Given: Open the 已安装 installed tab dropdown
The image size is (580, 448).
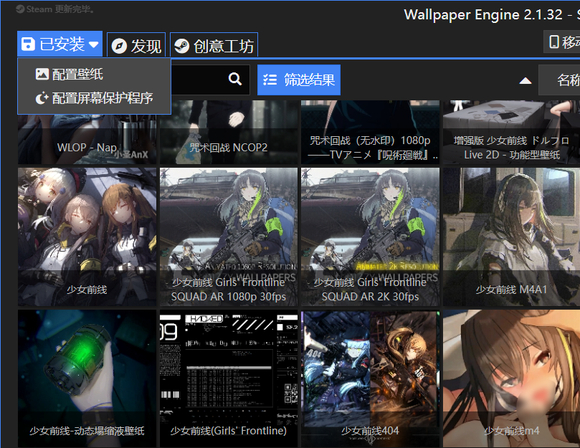Looking at the screenshot, I should [x=60, y=44].
